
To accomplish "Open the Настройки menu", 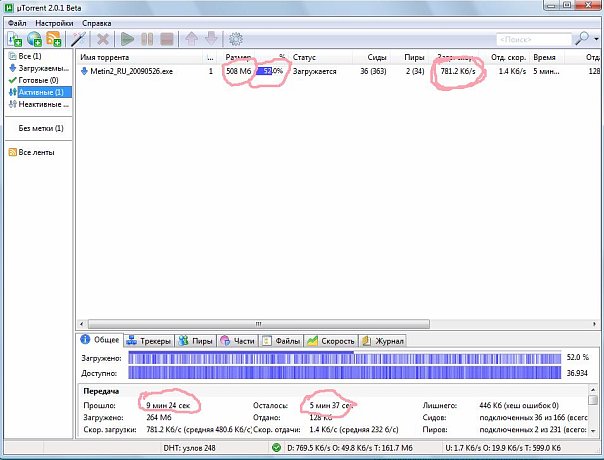I will pyautogui.click(x=53, y=21).
